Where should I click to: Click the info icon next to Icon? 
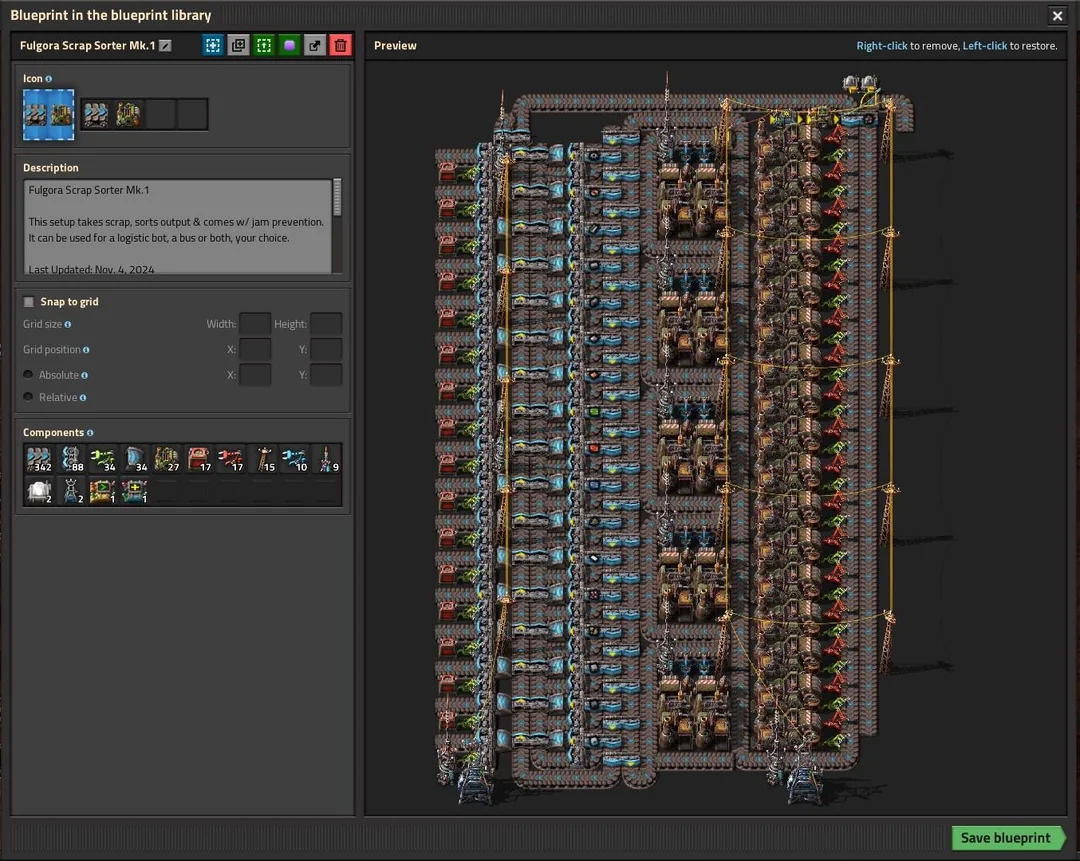click(x=48, y=79)
